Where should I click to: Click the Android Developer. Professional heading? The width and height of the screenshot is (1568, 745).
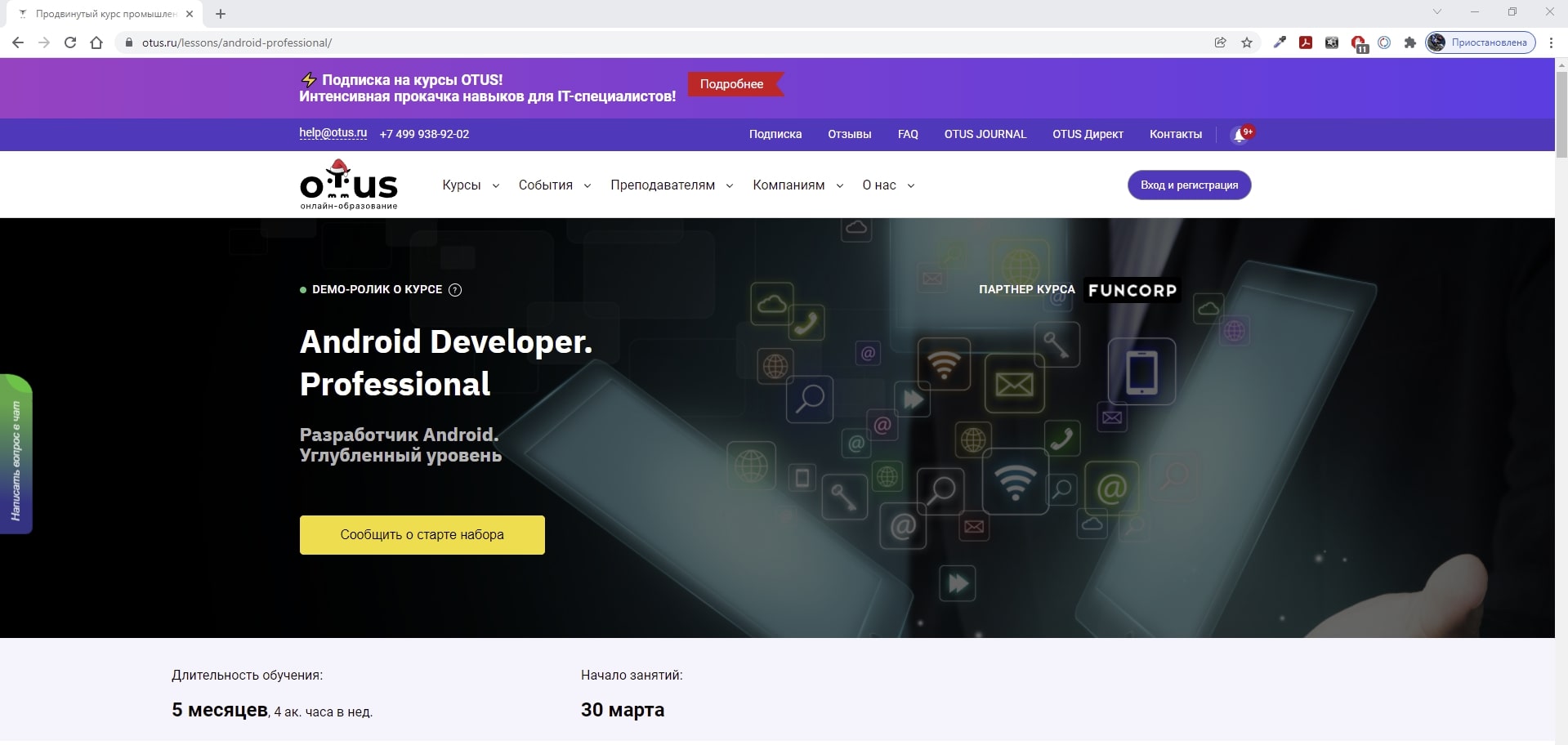tap(446, 363)
